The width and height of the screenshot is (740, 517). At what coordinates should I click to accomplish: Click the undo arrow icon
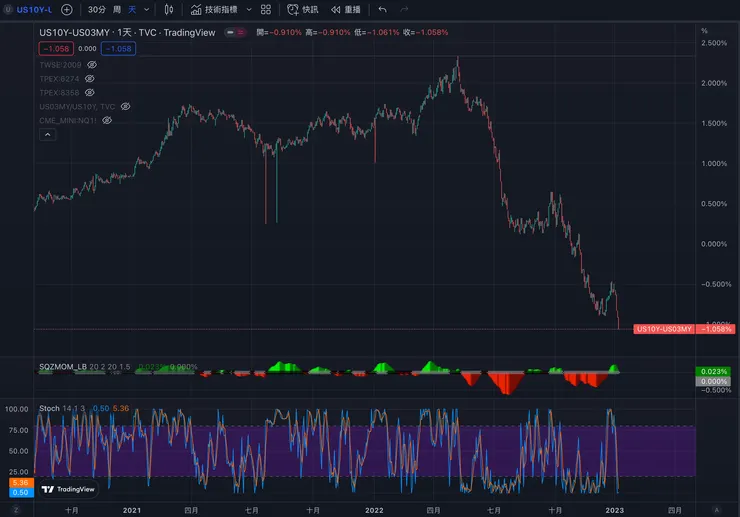coord(382,9)
